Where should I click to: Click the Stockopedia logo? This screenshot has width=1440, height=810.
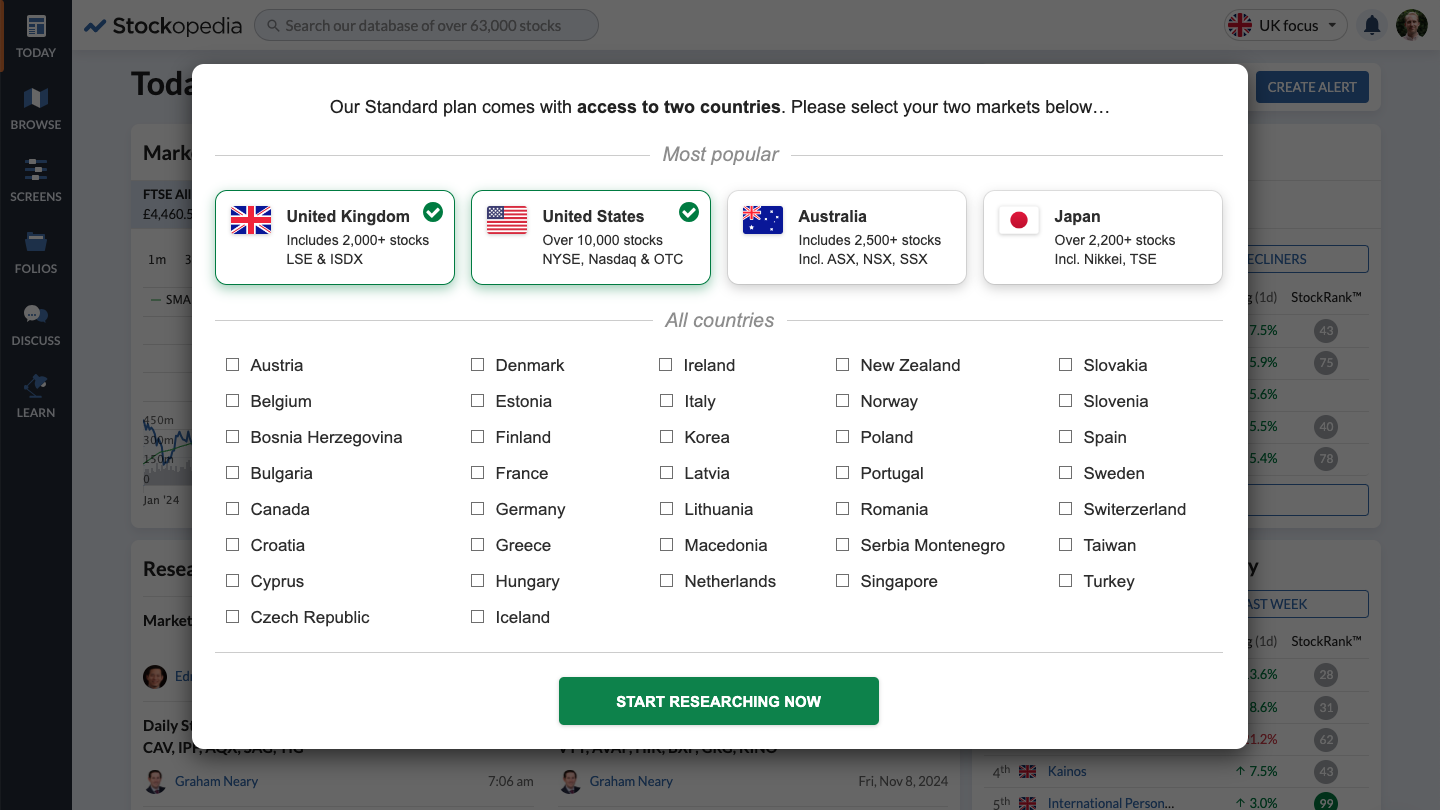163,26
